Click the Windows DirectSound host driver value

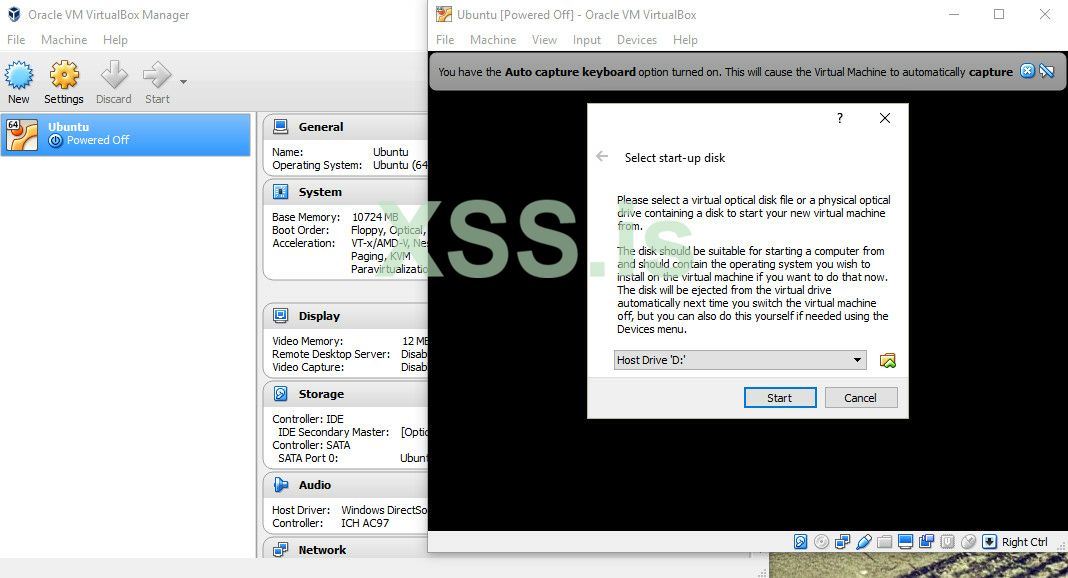(384, 510)
